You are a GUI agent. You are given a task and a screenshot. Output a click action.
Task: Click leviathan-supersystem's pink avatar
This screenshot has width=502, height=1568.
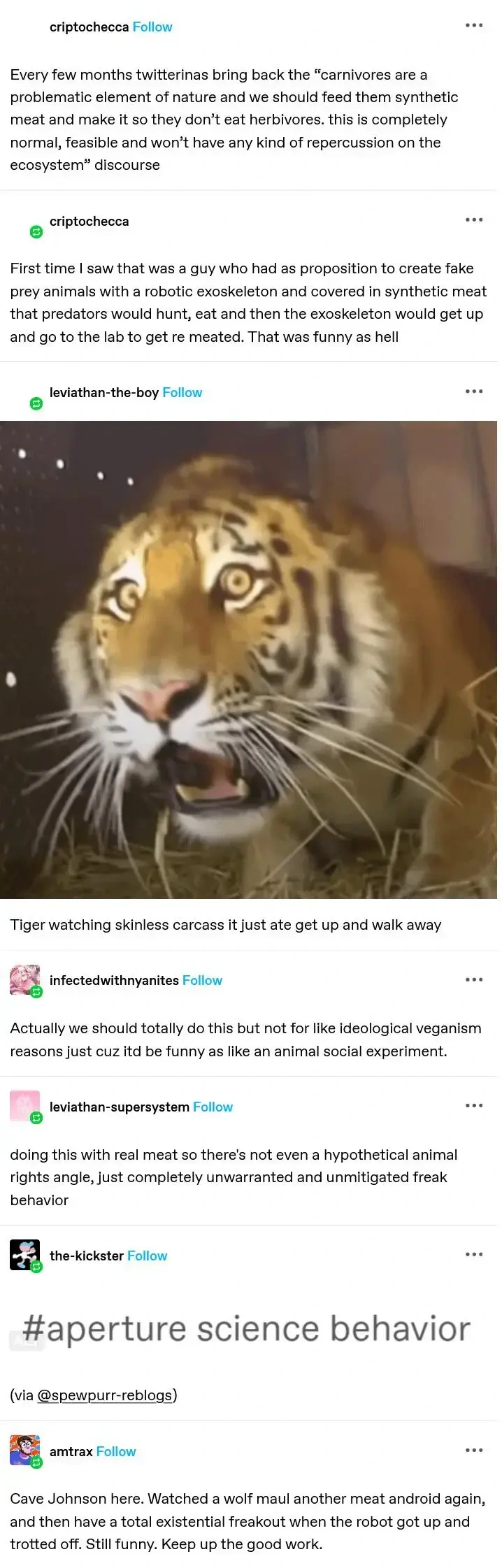(x=24, y=1107)
